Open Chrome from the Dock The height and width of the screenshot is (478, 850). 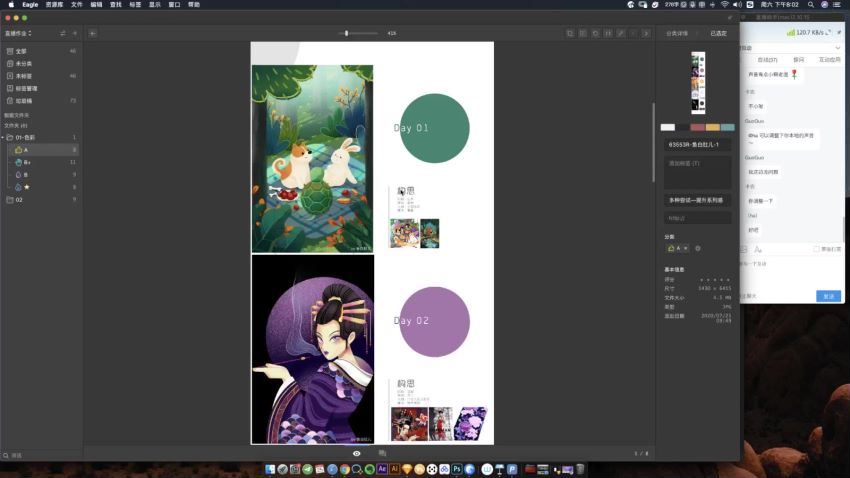coord(344,469)
